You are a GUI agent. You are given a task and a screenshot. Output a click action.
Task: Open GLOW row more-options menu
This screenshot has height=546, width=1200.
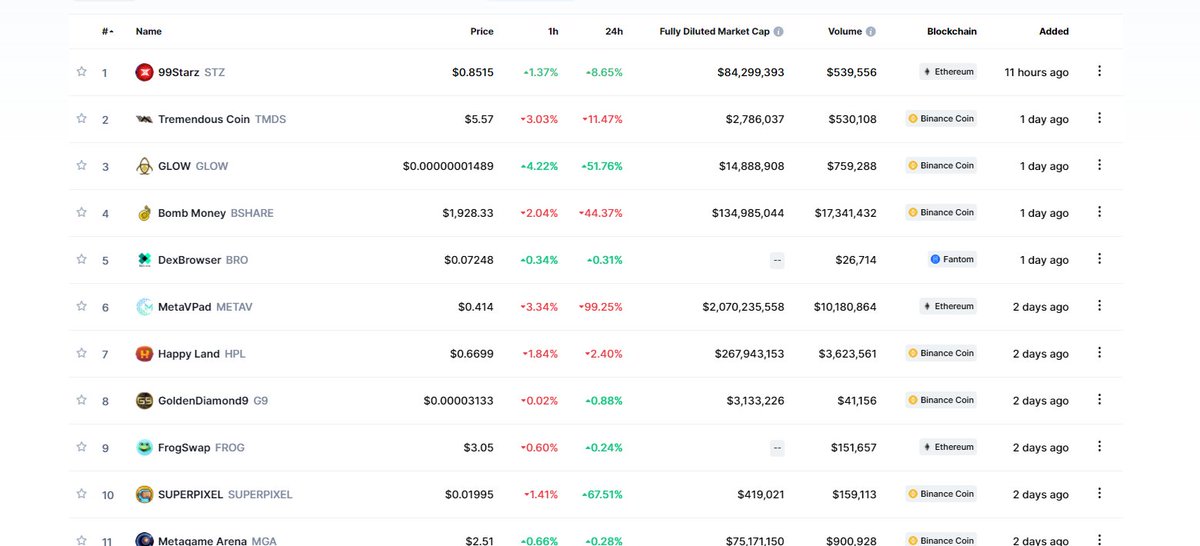point(1099,165)
